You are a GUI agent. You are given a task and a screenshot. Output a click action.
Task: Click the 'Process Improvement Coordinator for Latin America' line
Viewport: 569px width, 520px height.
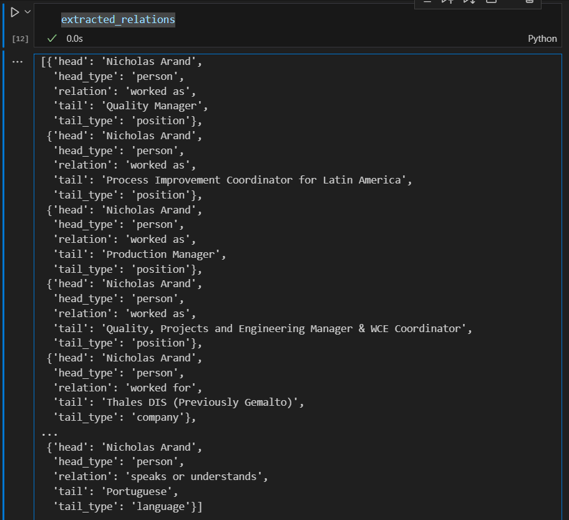(233, 180)
